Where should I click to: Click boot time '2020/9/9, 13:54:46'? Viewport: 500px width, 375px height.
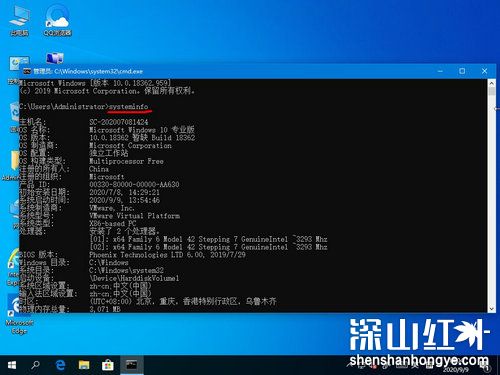124,200
